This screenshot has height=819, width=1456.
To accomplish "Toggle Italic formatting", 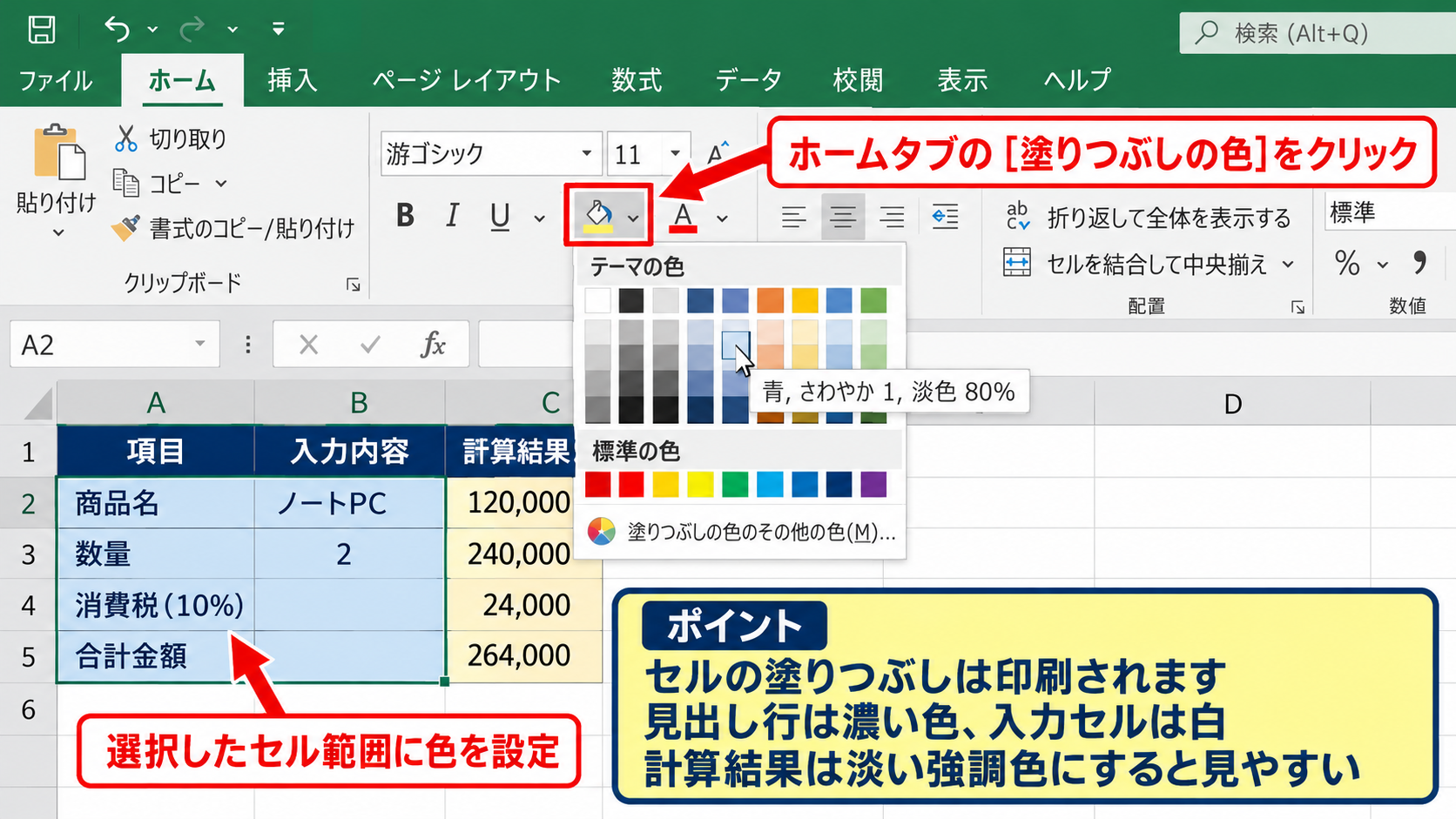I will 452,216.
